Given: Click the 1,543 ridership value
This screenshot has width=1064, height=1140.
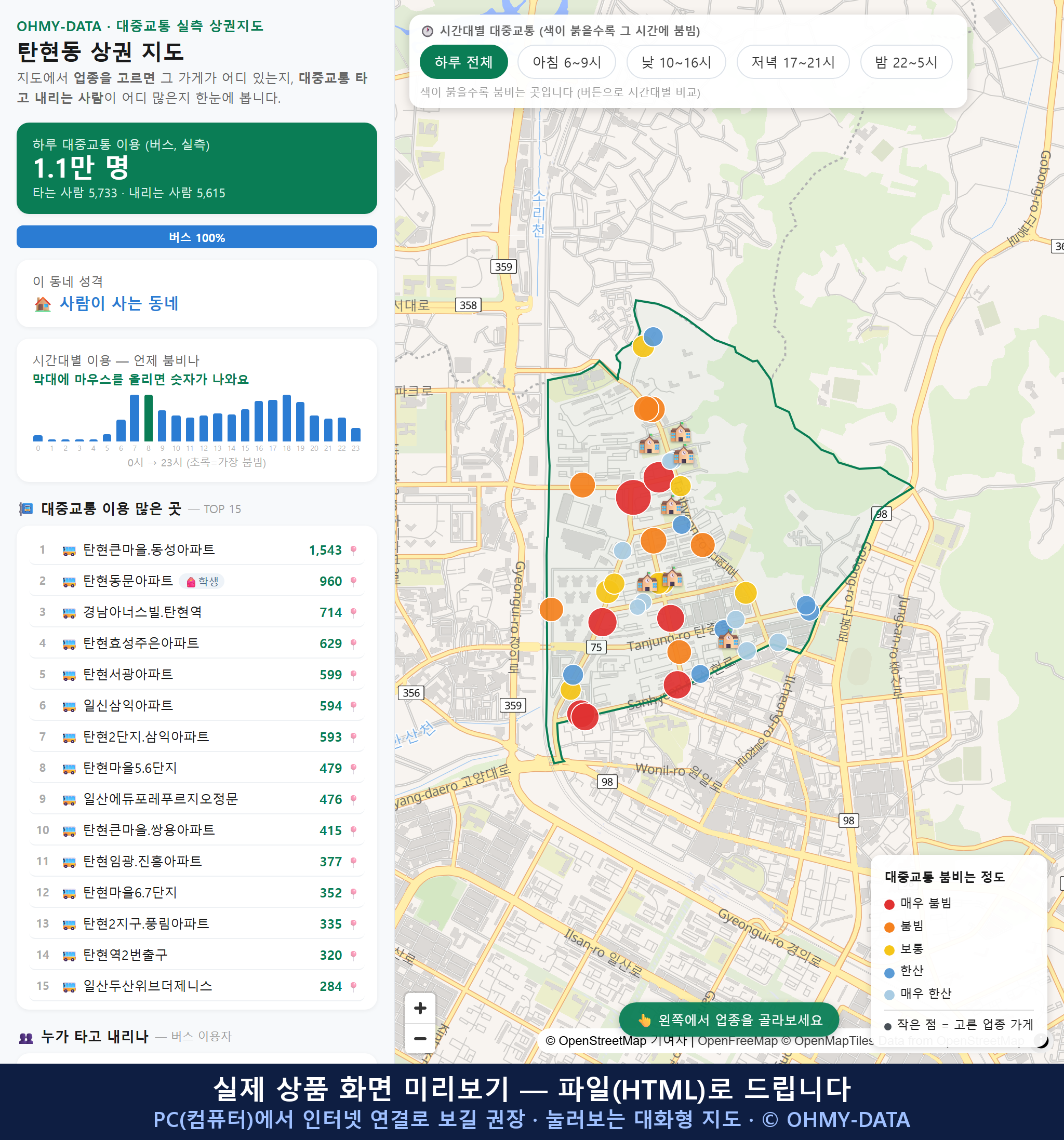Looking at the screenshot, I should [x=325, y=551].
